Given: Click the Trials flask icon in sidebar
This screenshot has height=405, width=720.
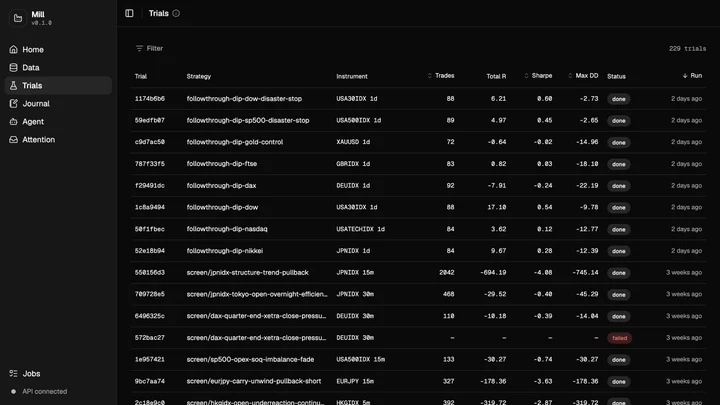Looking at the screenshot, I should pos(13,85).
